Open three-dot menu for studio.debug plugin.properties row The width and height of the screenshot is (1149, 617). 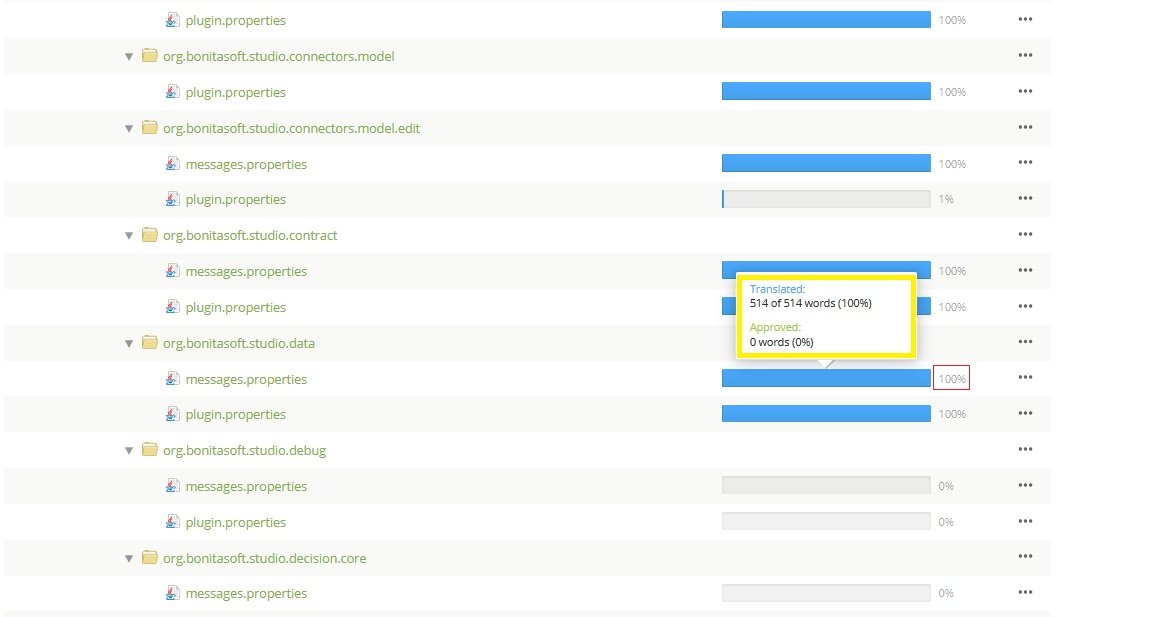click(1025, 520)
